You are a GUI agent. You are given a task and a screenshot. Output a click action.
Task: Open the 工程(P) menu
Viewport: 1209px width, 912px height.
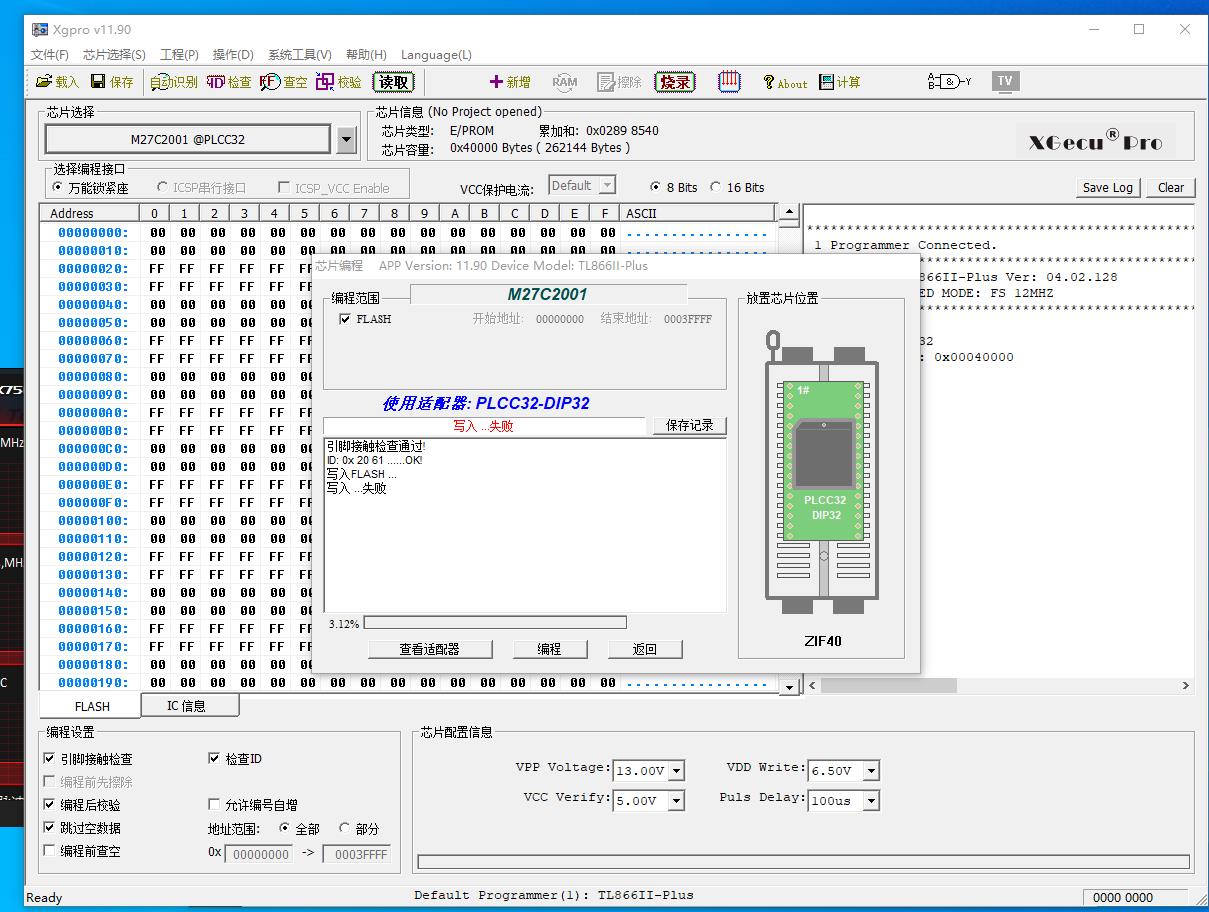[179, 55]
